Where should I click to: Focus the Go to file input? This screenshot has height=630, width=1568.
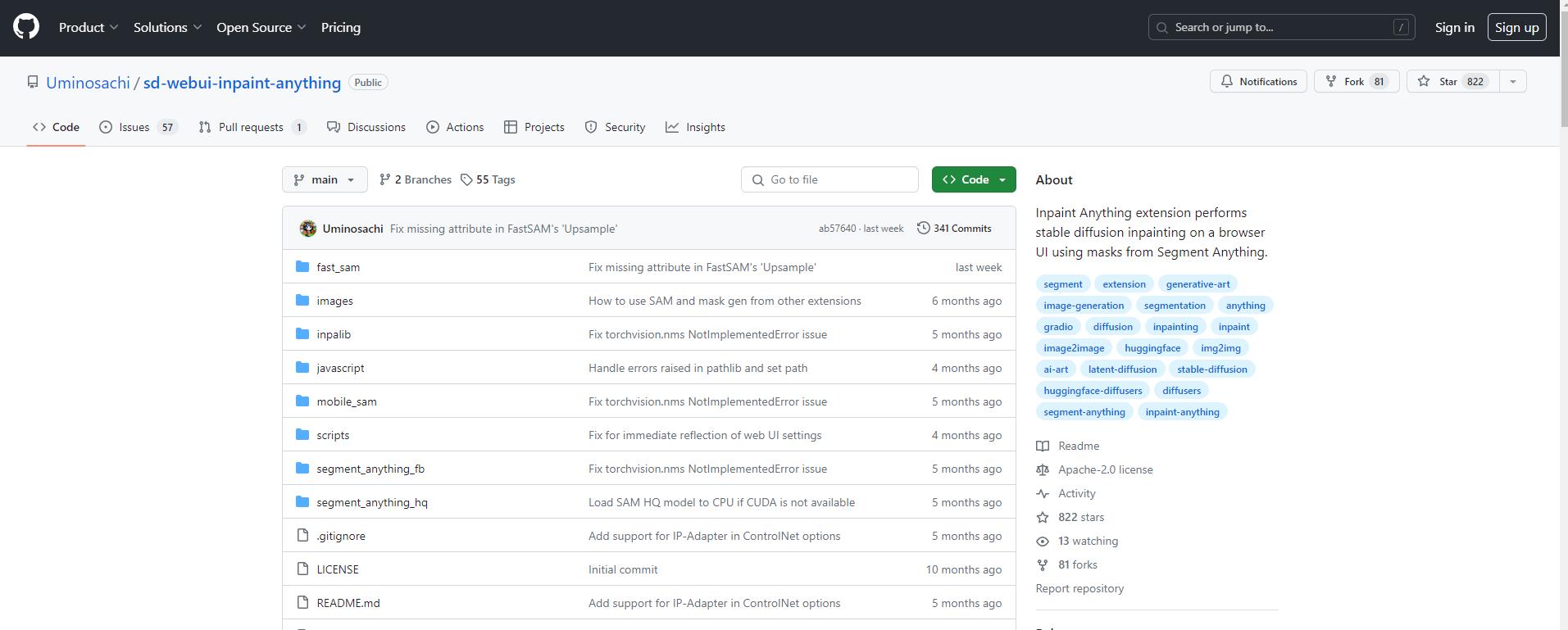tap(829, 179)
